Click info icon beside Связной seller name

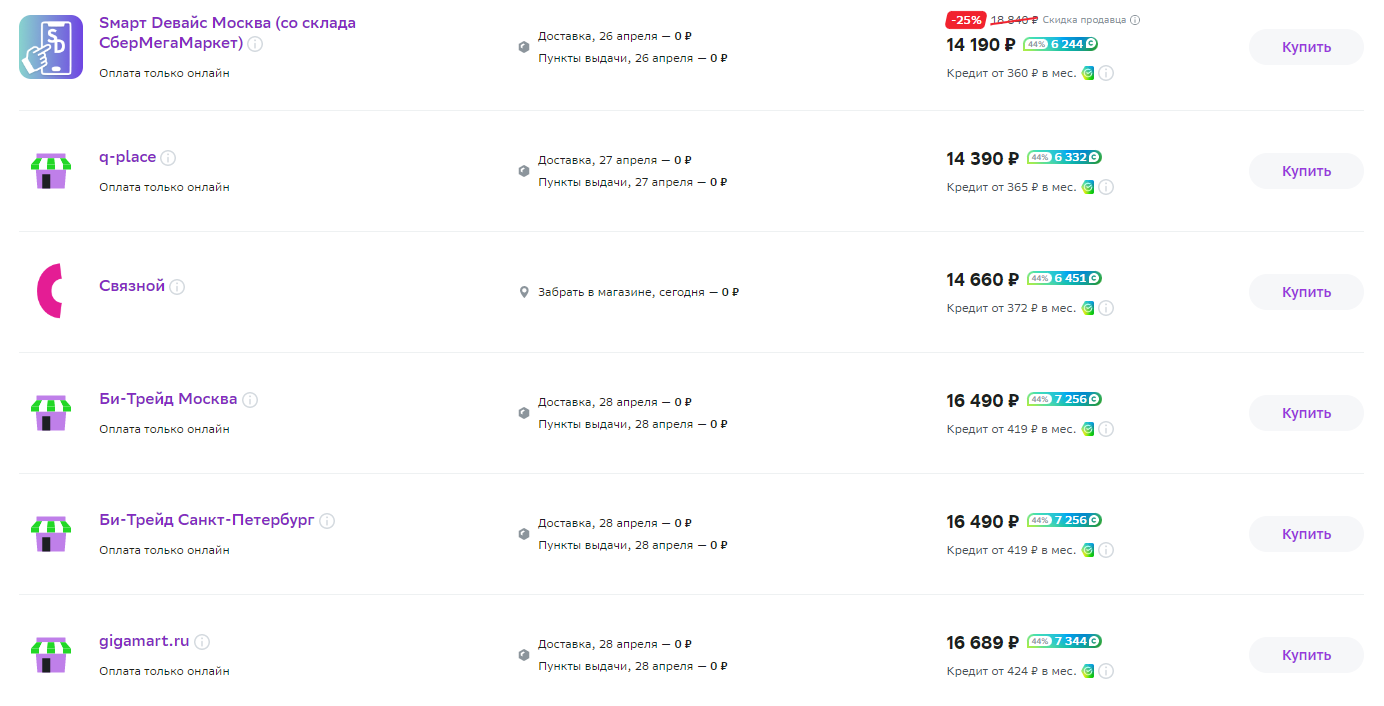177,287
